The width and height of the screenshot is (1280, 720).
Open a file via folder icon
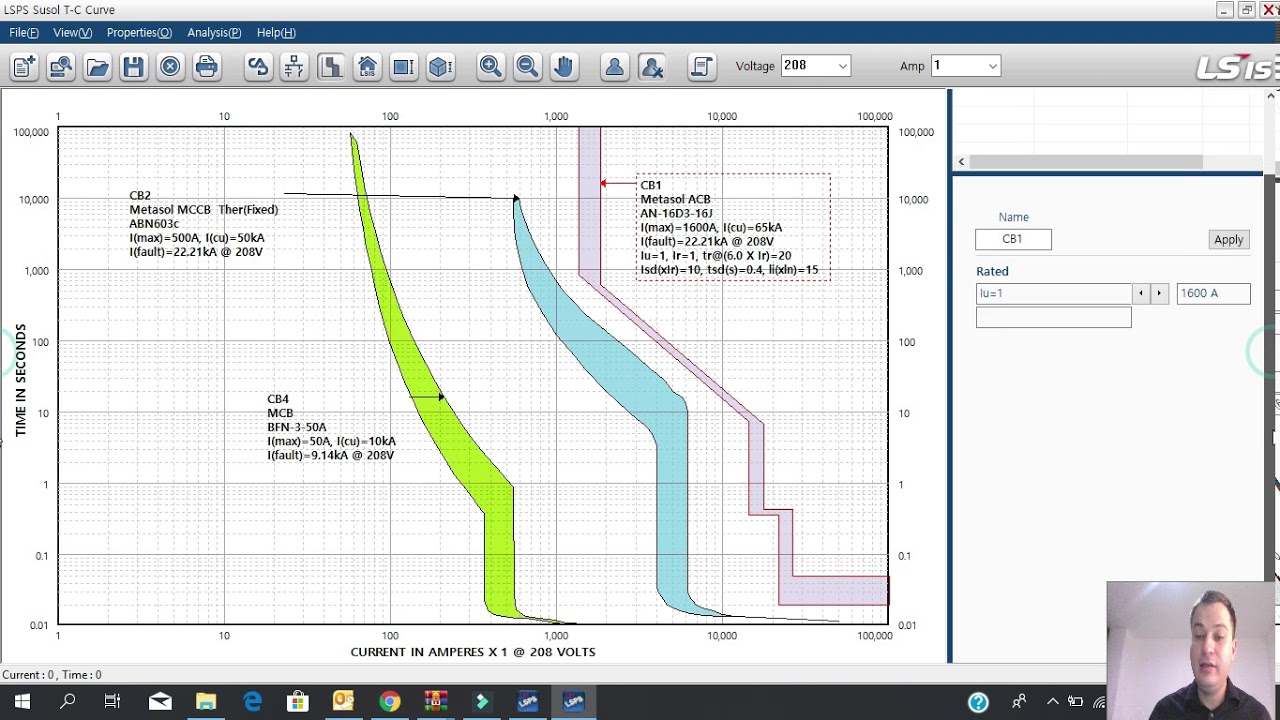pos(97,67)
